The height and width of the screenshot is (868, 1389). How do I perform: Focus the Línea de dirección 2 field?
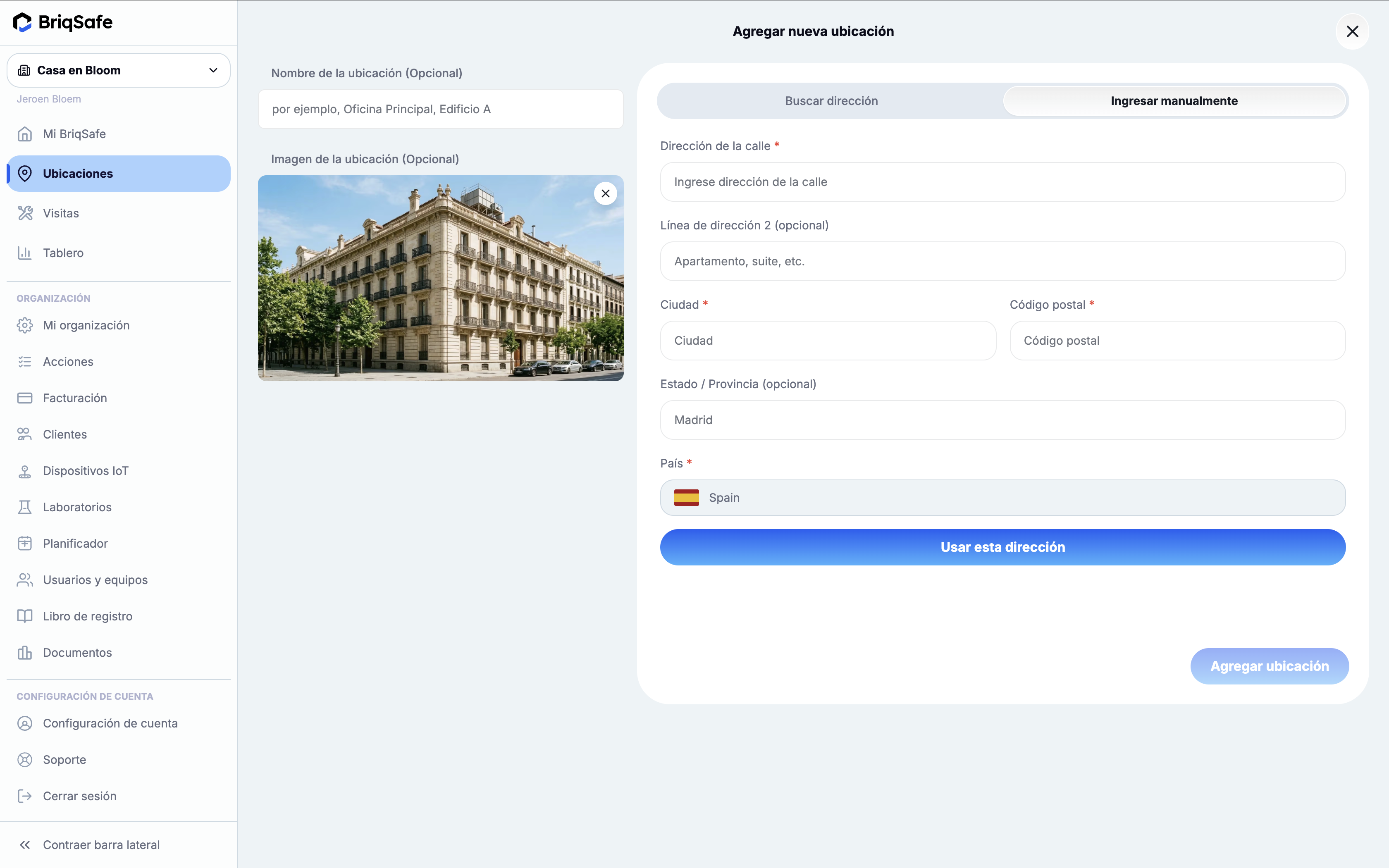(x=1002, y=261)
